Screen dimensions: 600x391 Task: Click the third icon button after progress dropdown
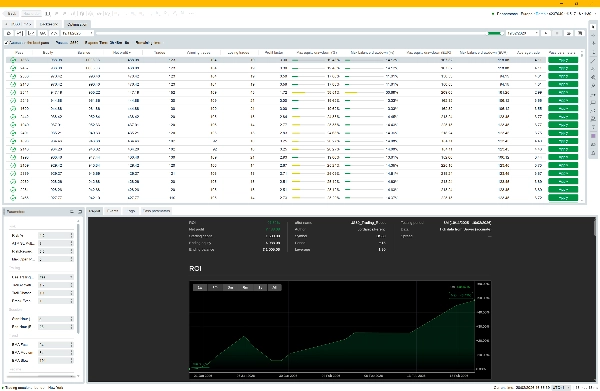(569, 33)
